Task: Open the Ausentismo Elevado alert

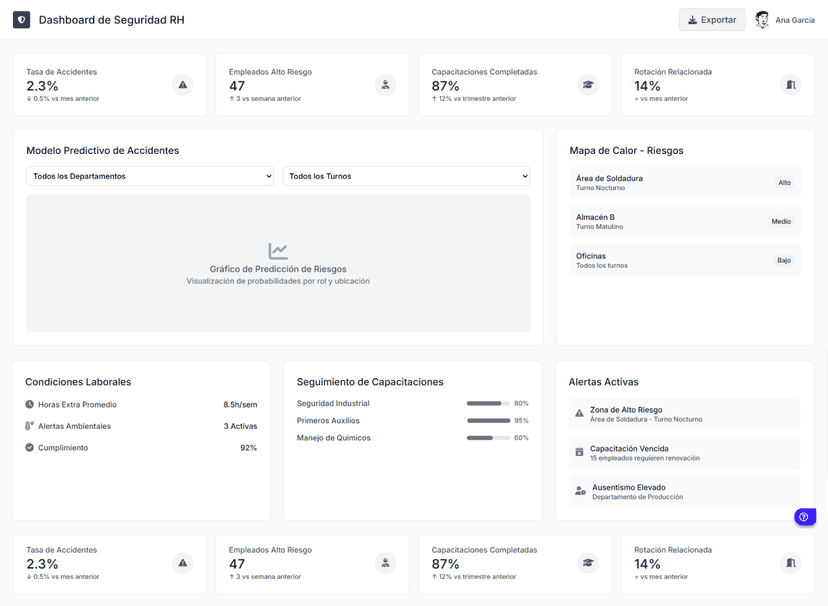Action: 684,492
